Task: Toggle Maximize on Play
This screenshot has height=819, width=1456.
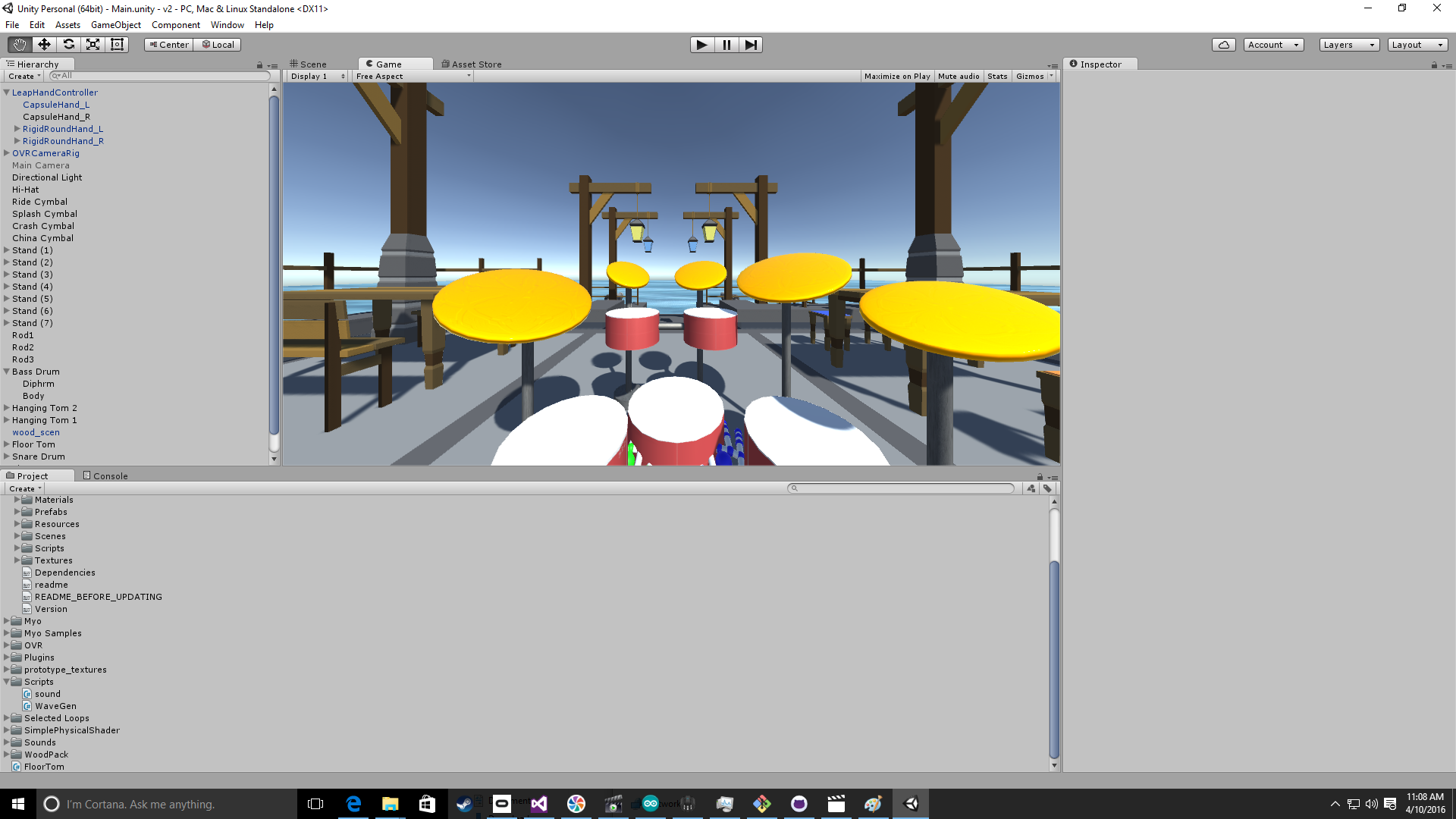Action: click(x=896, y=77)
